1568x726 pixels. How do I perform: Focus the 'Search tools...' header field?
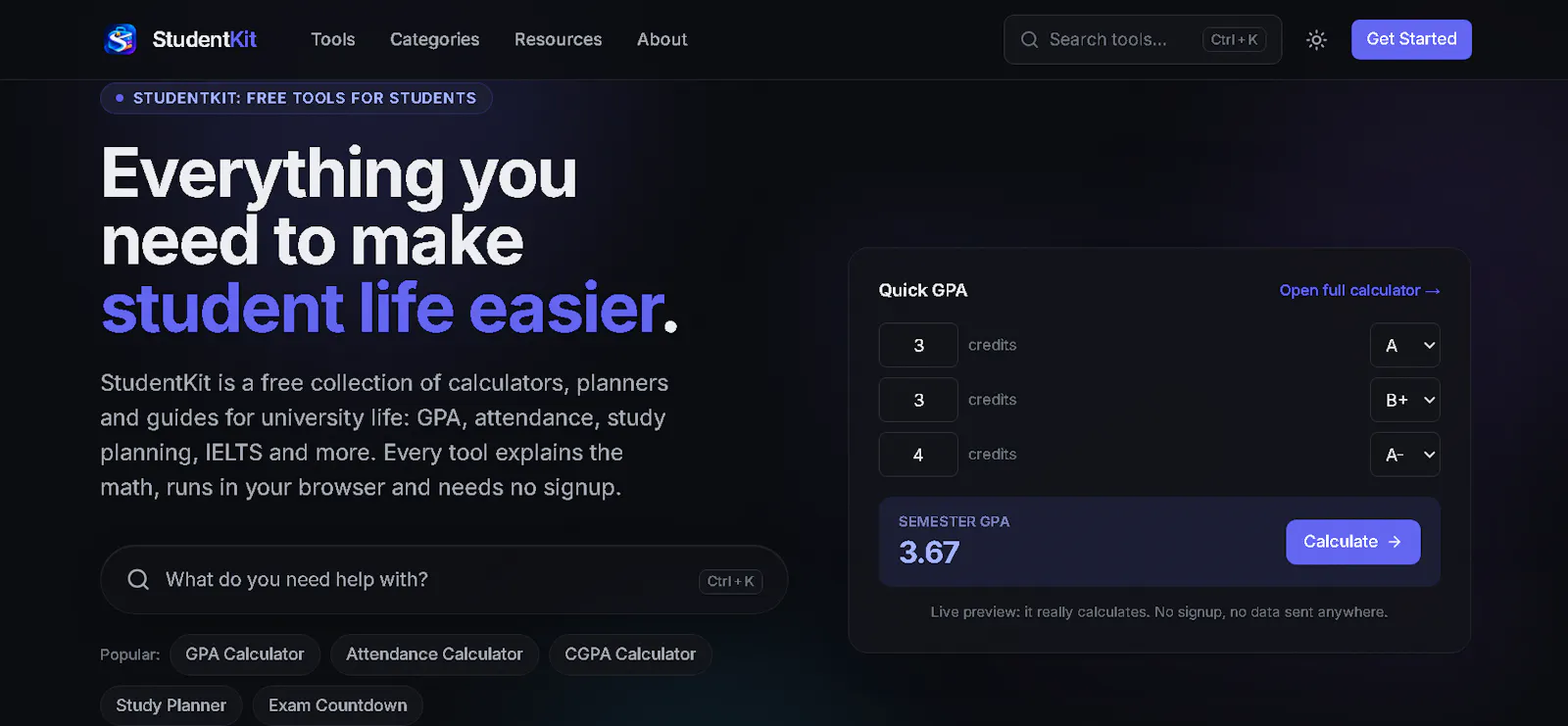pos(1143,40)
